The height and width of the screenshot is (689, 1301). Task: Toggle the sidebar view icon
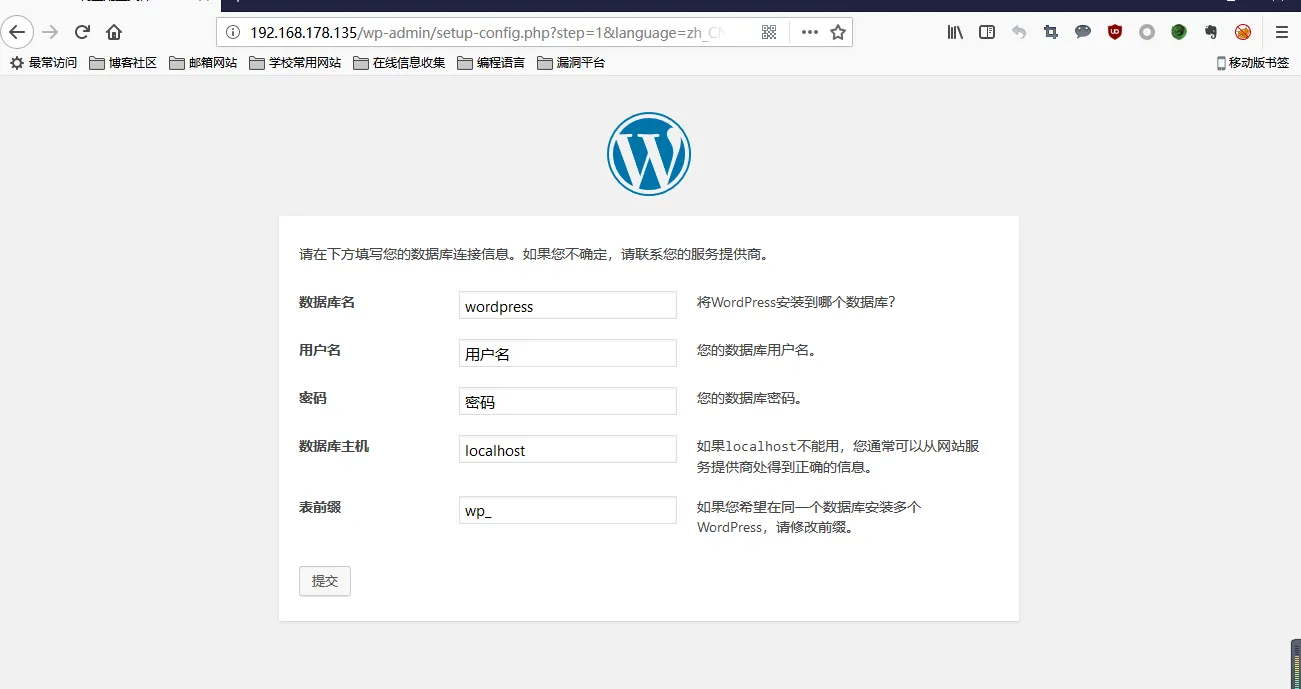[987, 32]
